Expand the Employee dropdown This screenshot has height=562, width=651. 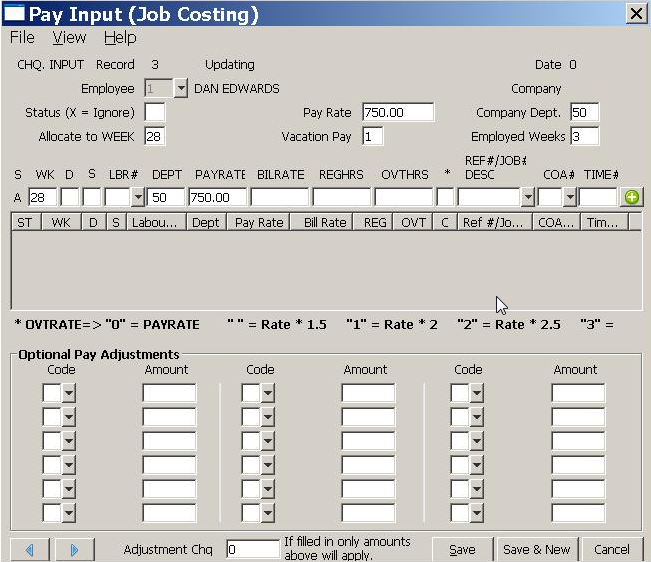point(181,88)
